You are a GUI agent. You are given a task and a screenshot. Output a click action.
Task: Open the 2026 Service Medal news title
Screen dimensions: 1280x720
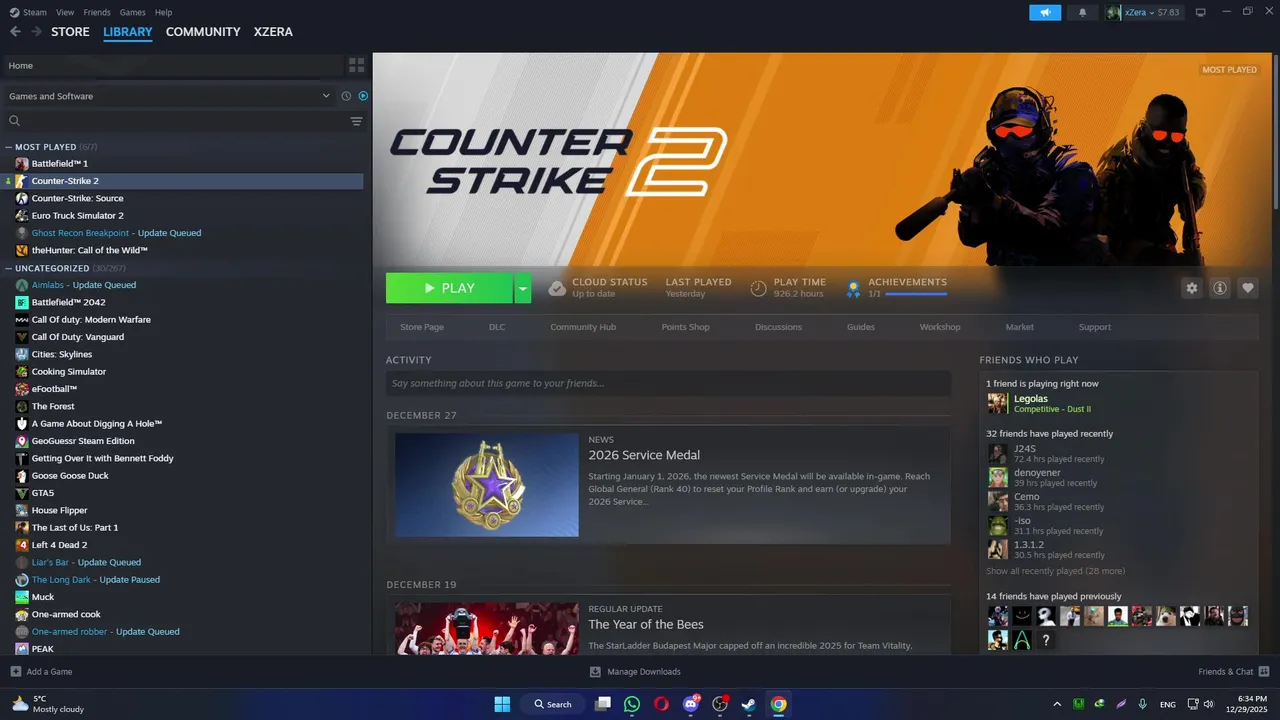tap(644, 455)
